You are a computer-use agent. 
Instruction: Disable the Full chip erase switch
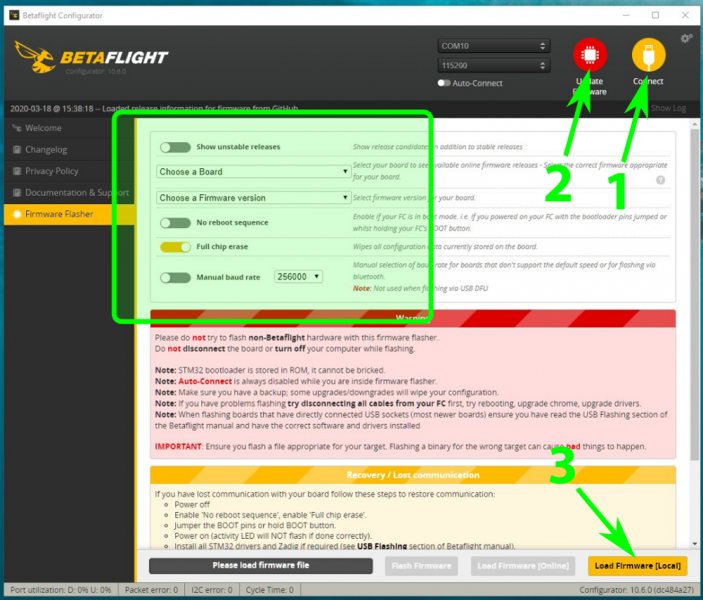click(175, 247)
